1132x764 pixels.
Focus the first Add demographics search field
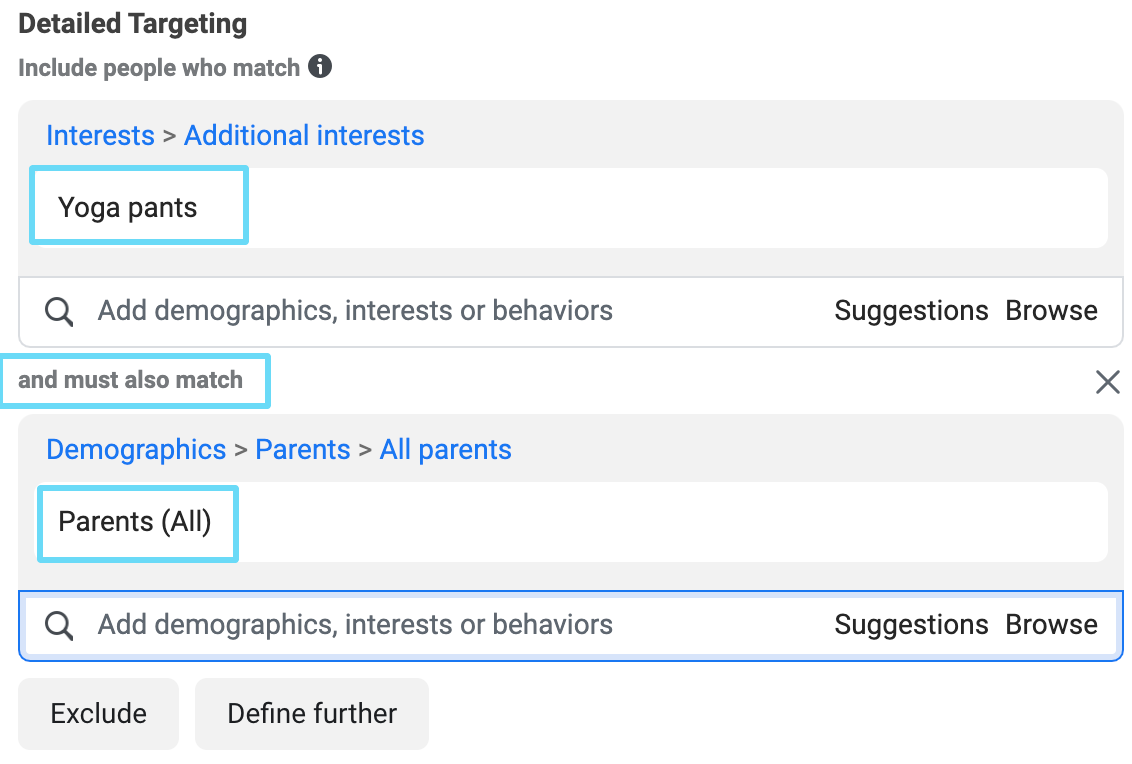coord(570,312)
